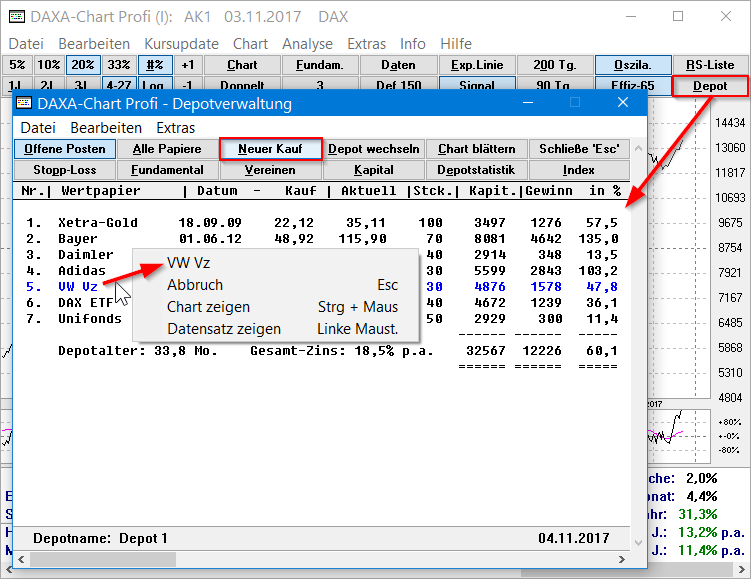The height and width of the screenshot is (579, 751).
Task: Open Extras menu in Depotverwaltung window
Action: tap(176, 128)
